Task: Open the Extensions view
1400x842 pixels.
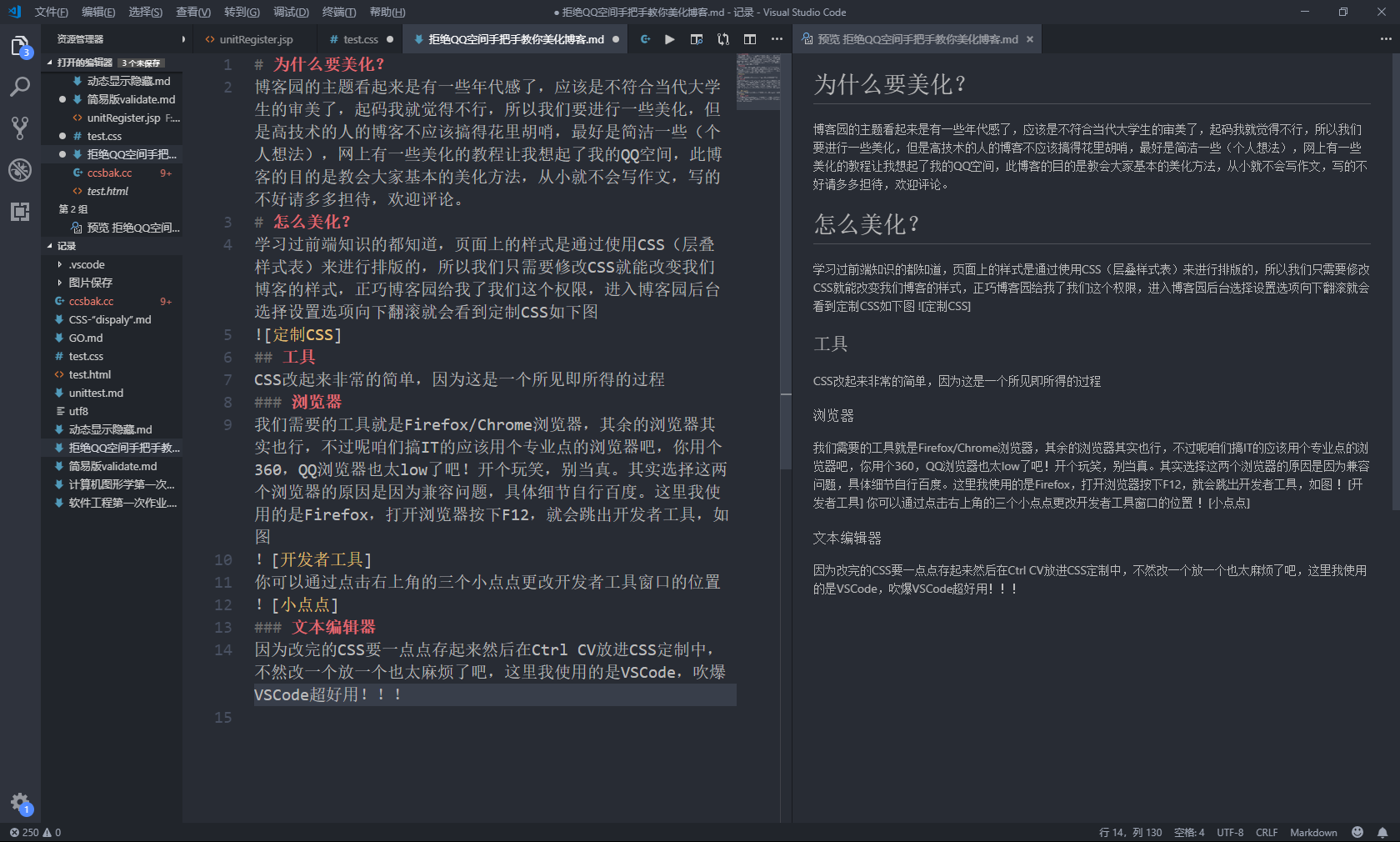Action: coord(20,211)
